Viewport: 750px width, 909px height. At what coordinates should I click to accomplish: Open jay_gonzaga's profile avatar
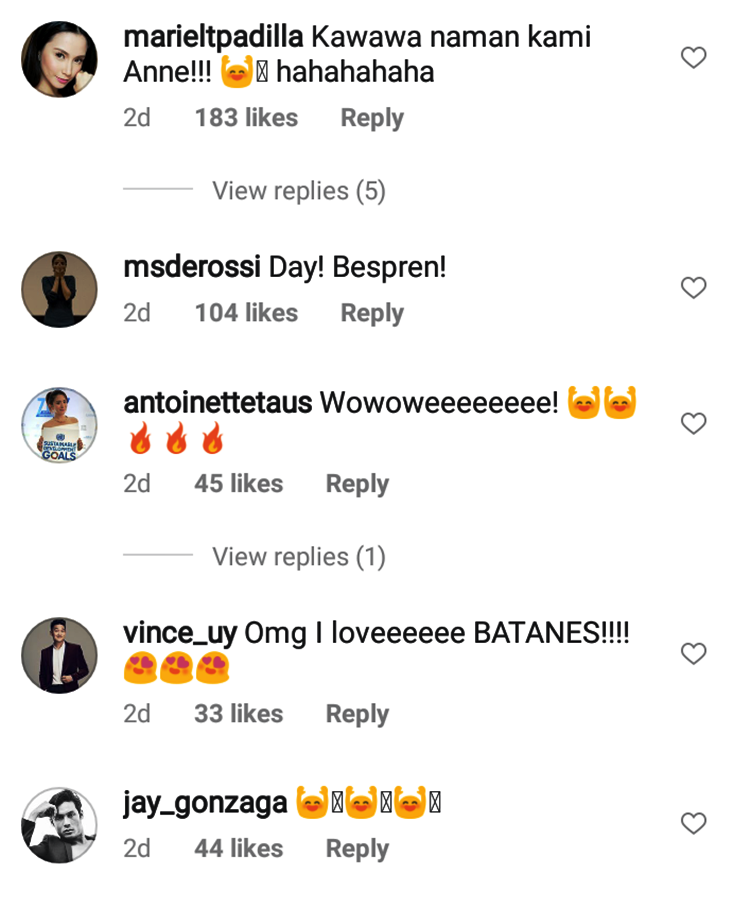coord(60,825)
